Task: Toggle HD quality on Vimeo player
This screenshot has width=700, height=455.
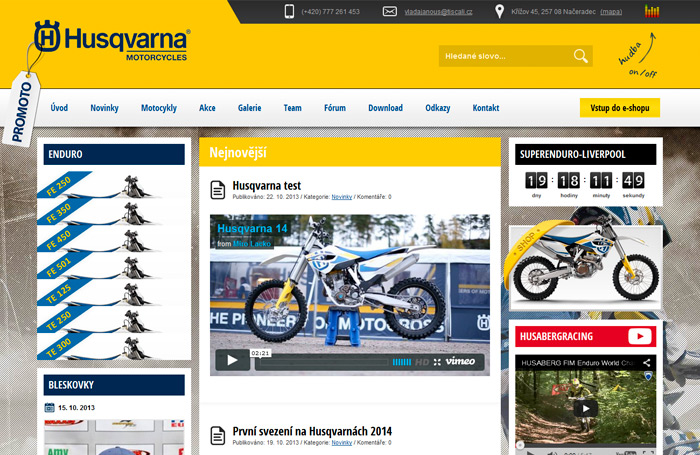Action: tap(422, 362)
